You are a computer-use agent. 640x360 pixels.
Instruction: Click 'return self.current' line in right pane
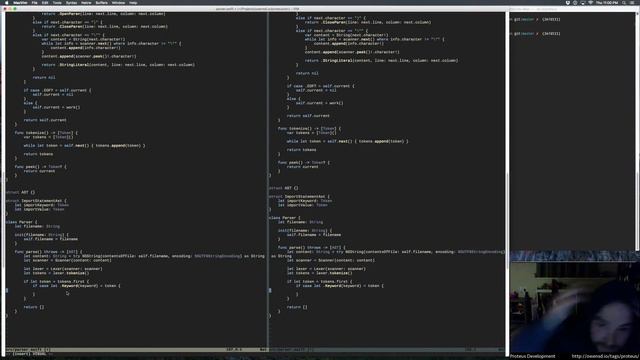click(308, 116)
